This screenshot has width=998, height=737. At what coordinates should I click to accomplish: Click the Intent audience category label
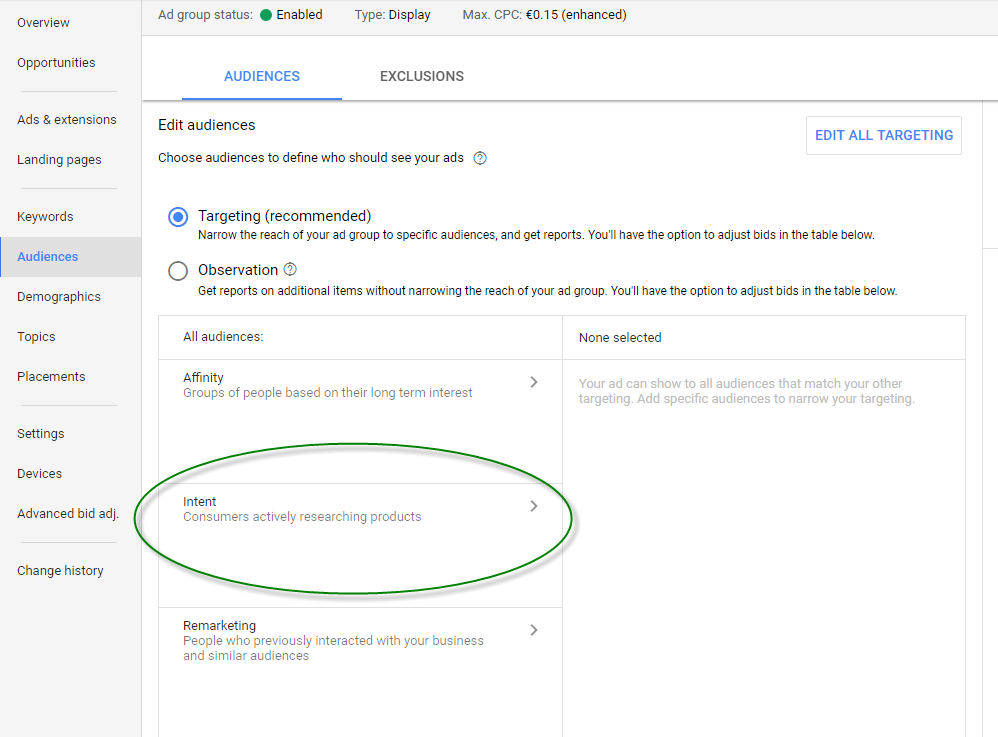(199, 502)
